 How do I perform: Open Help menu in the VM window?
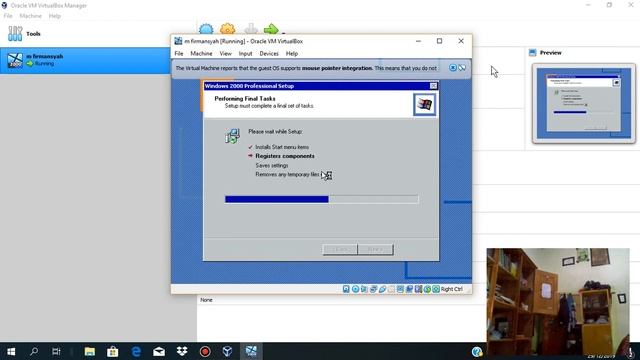tap(291, 53)
